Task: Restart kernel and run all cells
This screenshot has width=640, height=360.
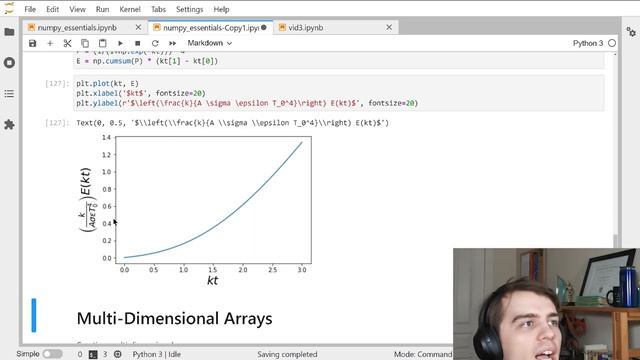Action: tap(173, 43)
